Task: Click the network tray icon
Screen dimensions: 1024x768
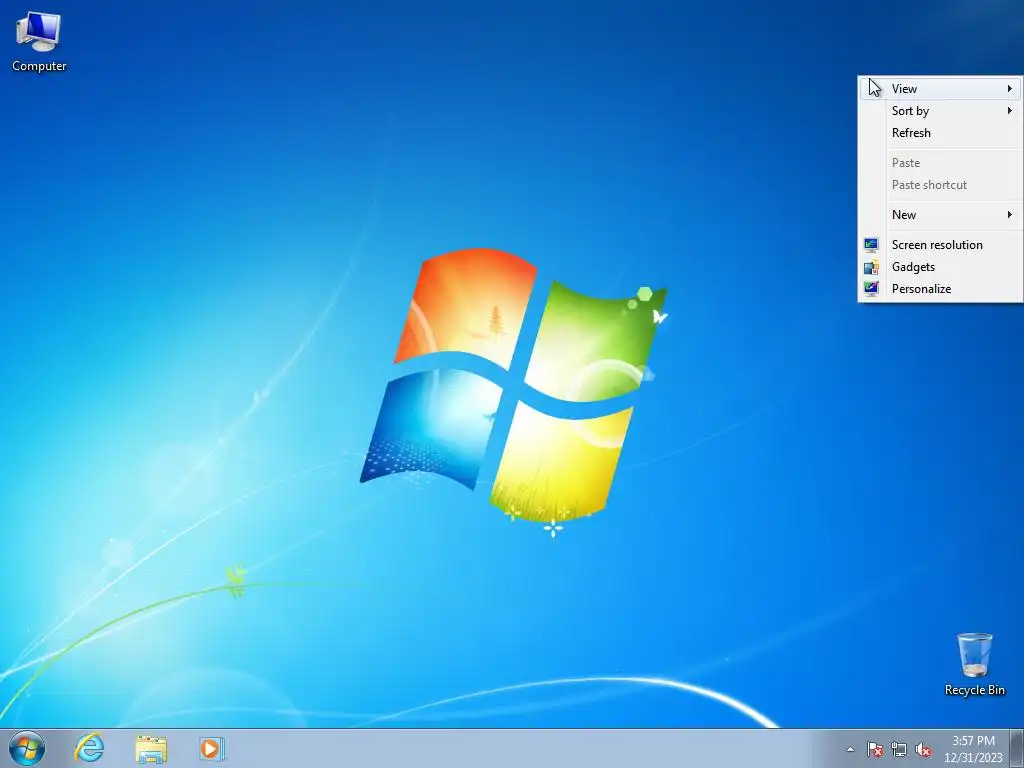Action: [x=899, y=749]
